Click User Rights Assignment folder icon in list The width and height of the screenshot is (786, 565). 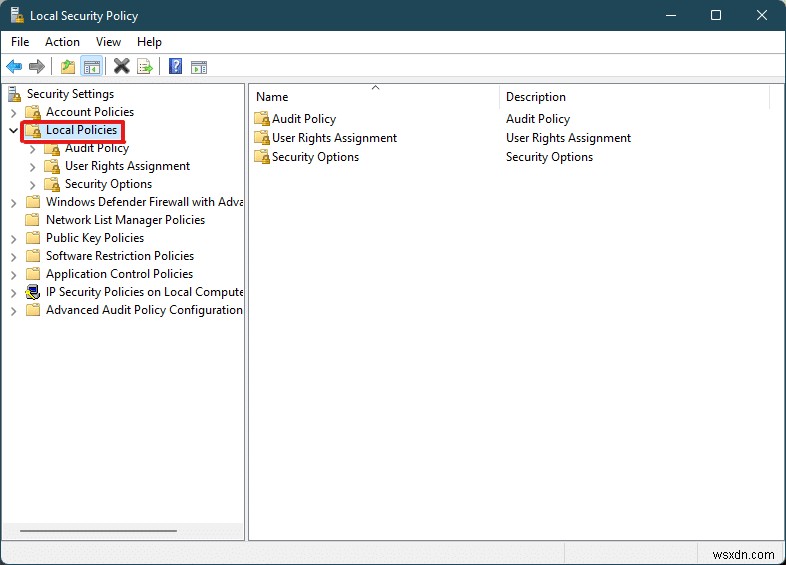[262, 138]
